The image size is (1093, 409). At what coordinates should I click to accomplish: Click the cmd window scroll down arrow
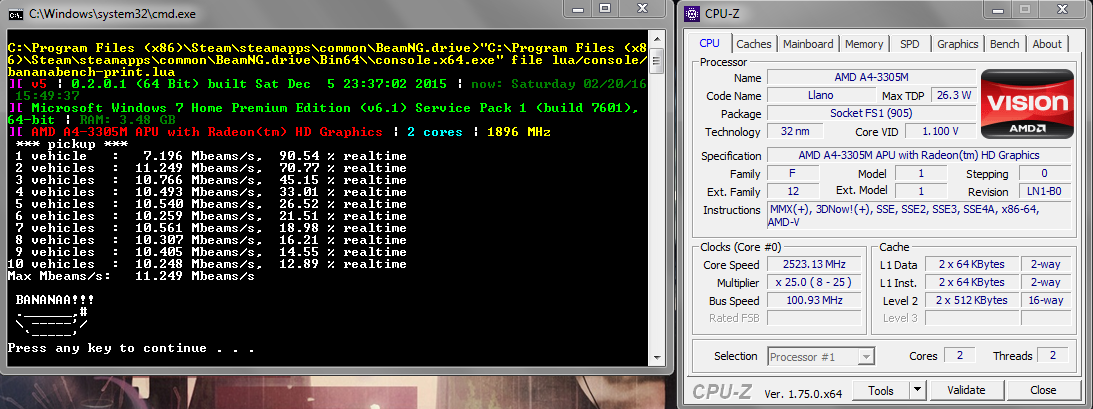(656, 357)
